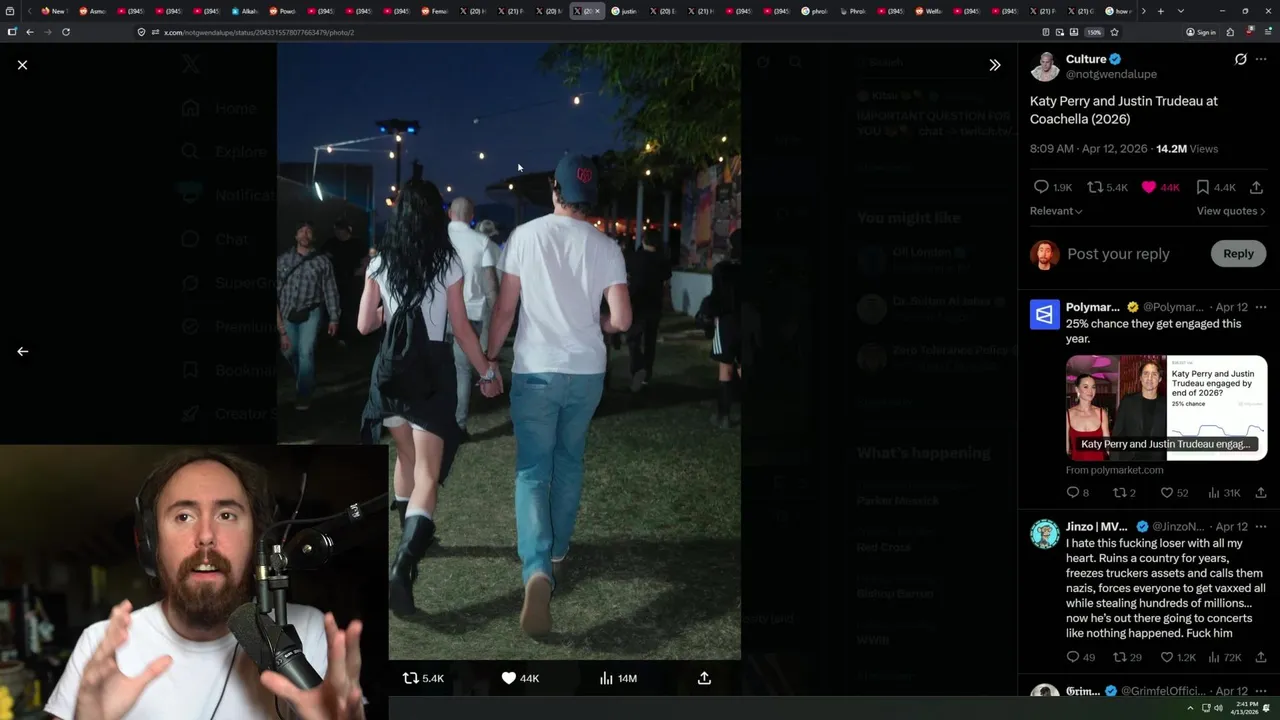1280x720 pixels.
Task: Repost from the photo overlay bar (5.4K)
Action: 422,678
